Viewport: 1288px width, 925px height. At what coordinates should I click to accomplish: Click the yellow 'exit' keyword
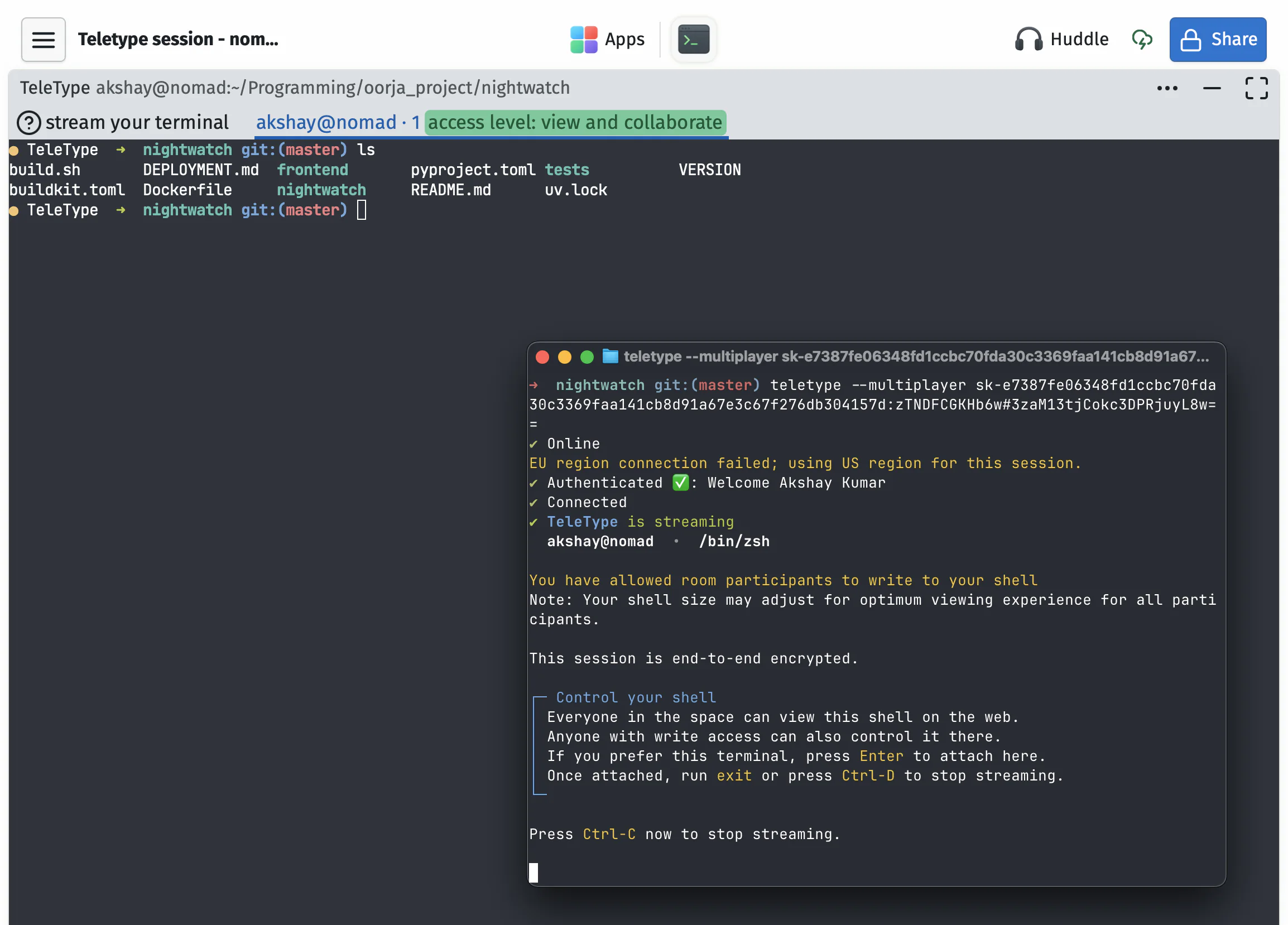point(734,775)
